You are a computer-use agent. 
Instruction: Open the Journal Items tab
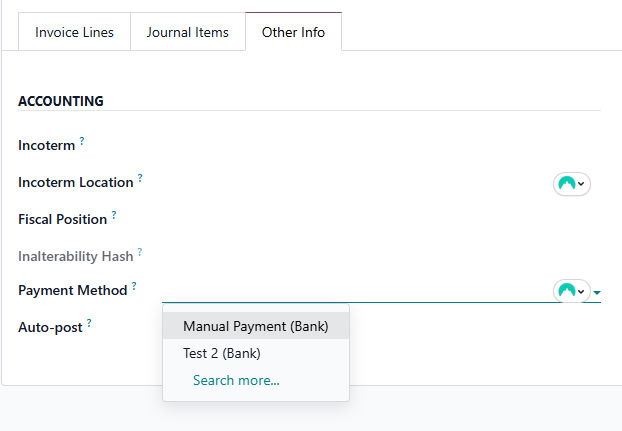tap(188, 32)
